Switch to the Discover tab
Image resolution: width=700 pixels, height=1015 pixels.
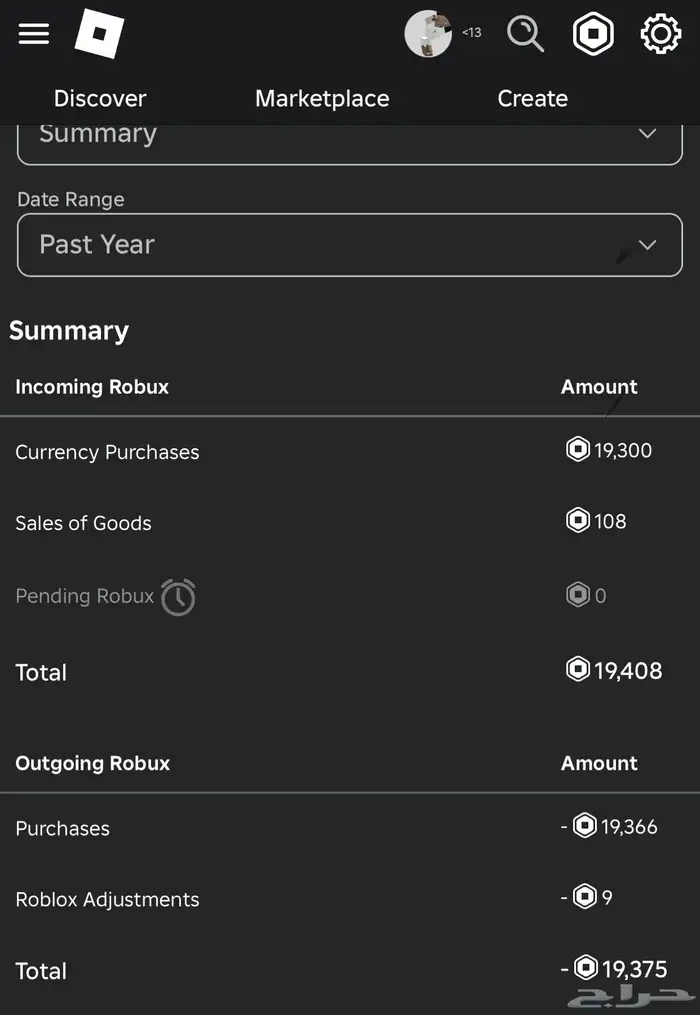[x=100, y=98]
